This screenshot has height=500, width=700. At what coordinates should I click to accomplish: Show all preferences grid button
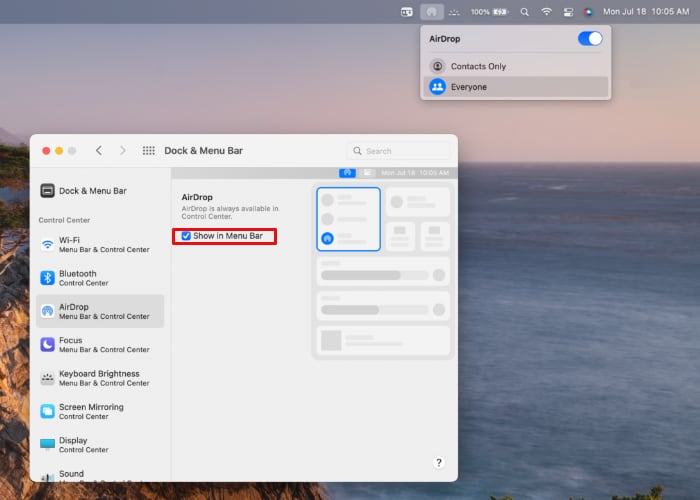coord(149,150)
